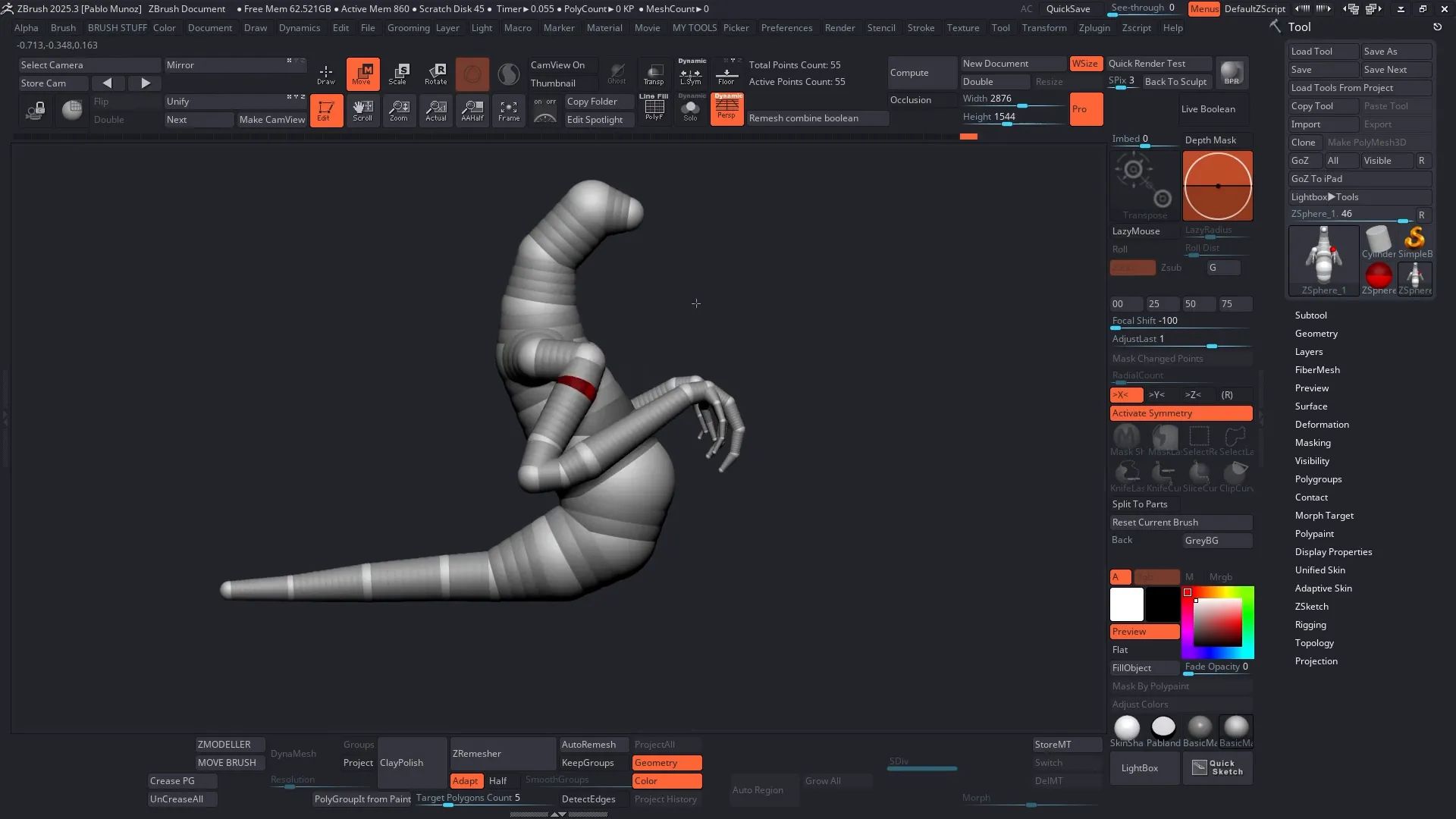Image resolution: width=1456 pixels, height=819 pixels.
Task: Expand the Adaptive Skin section
Action: (1323, 588)
